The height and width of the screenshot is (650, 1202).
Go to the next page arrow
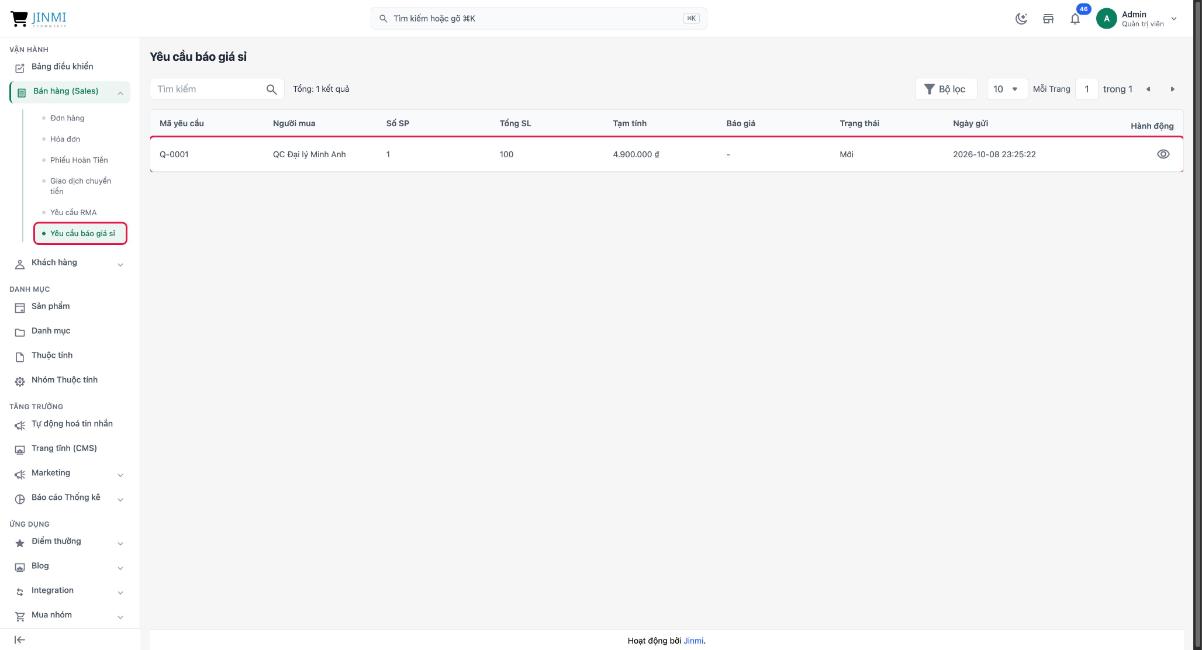point(1171,89)
